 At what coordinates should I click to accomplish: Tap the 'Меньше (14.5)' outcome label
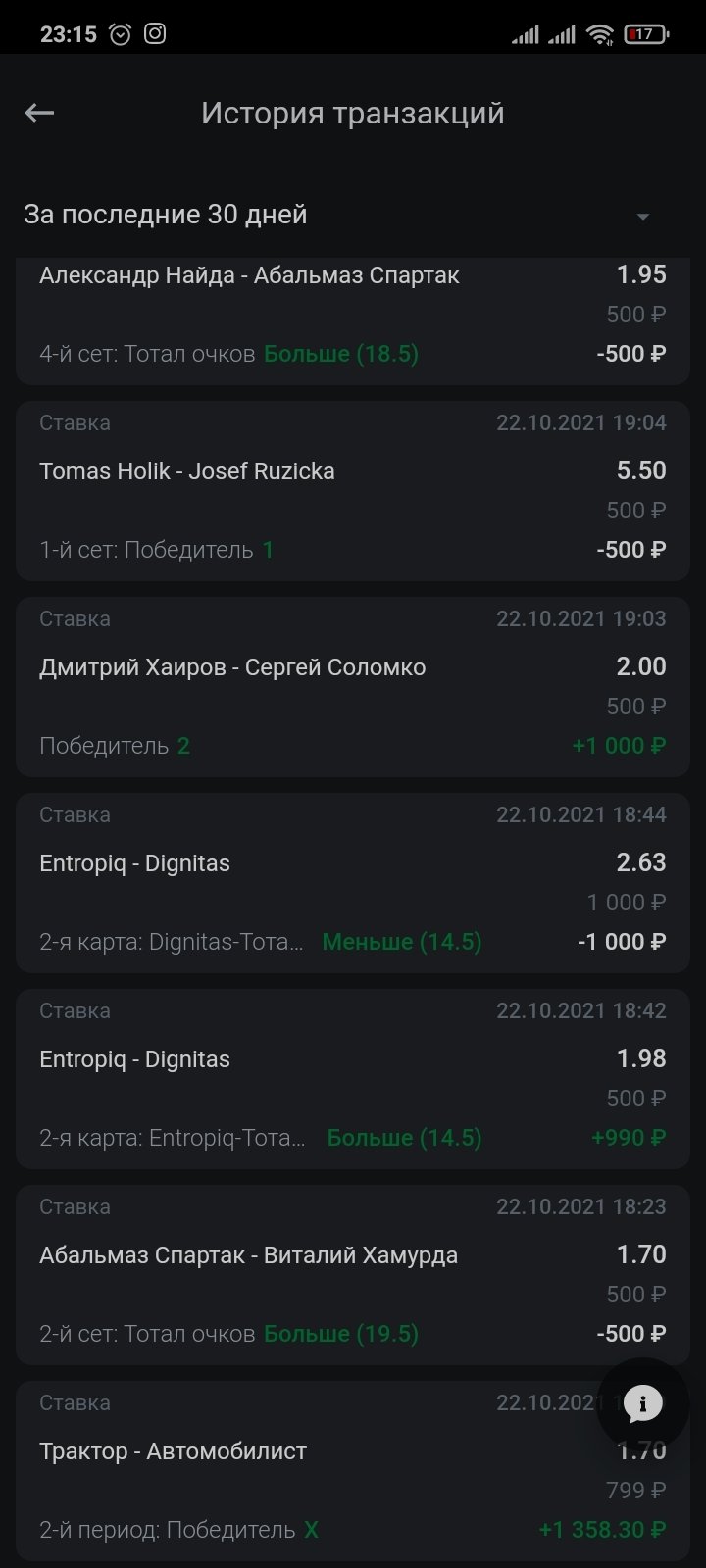(x=401, y=942)
